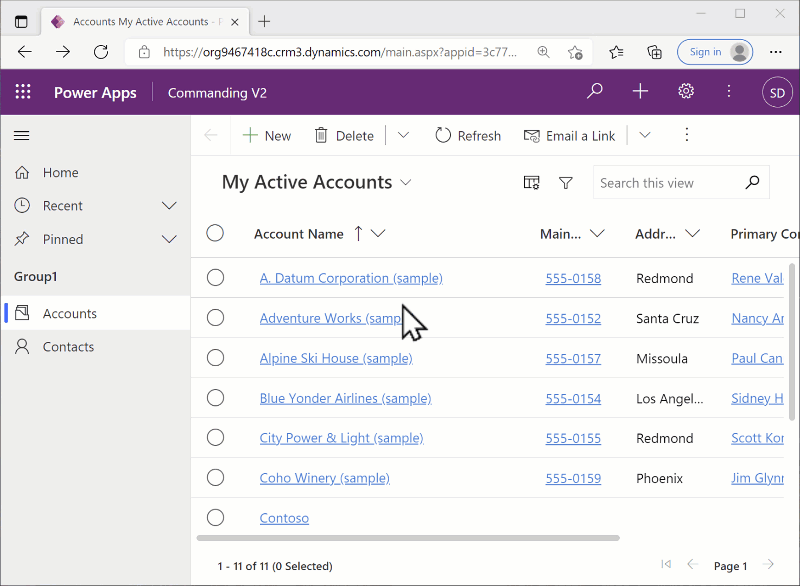Click the edit columns icon
This screenshot has height=586, width=800.
click(x=531, y=183)
